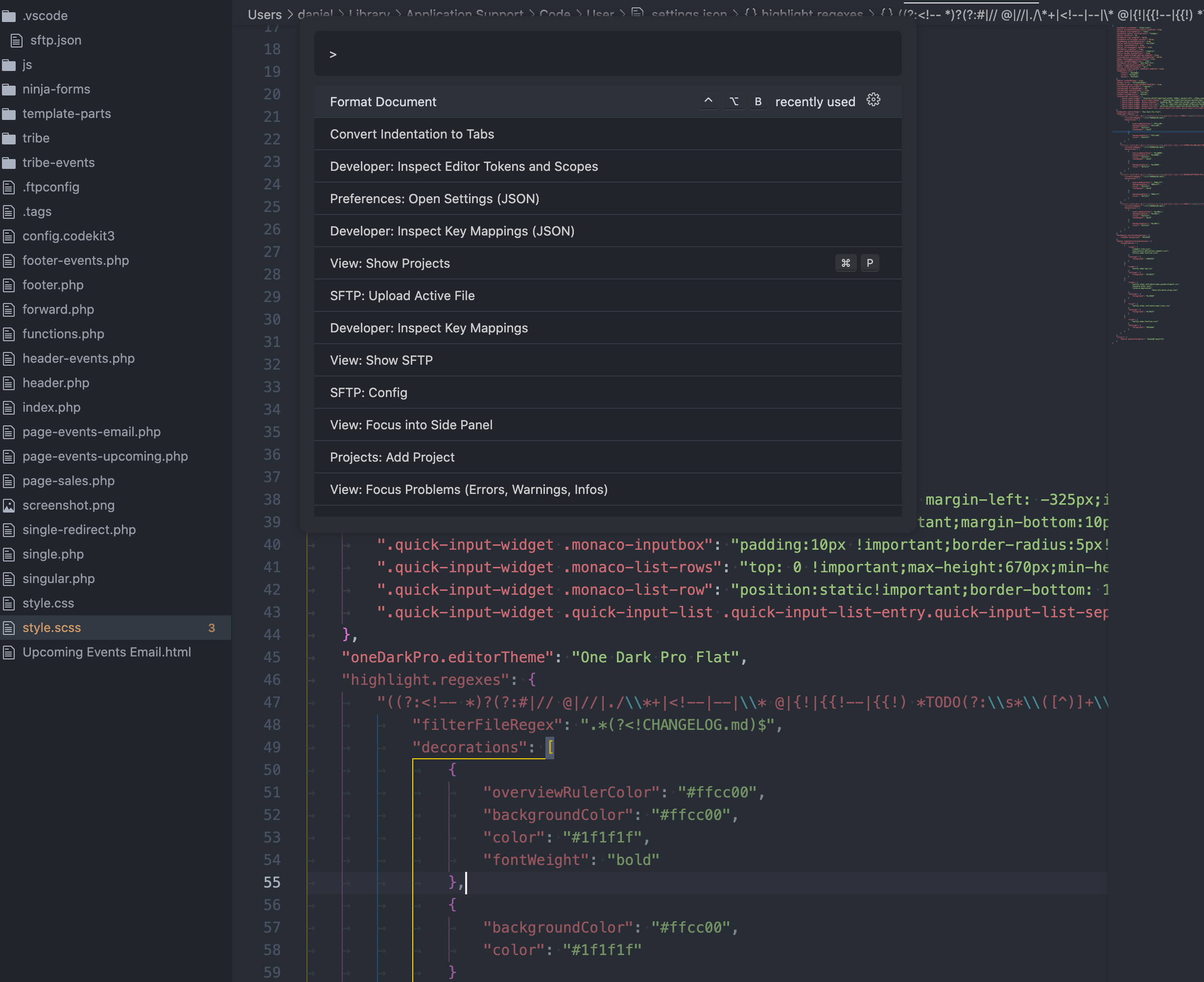This screenshot has height=982, width=1204.
Task: Expand the template-parts folder
Action: [66, 114]
